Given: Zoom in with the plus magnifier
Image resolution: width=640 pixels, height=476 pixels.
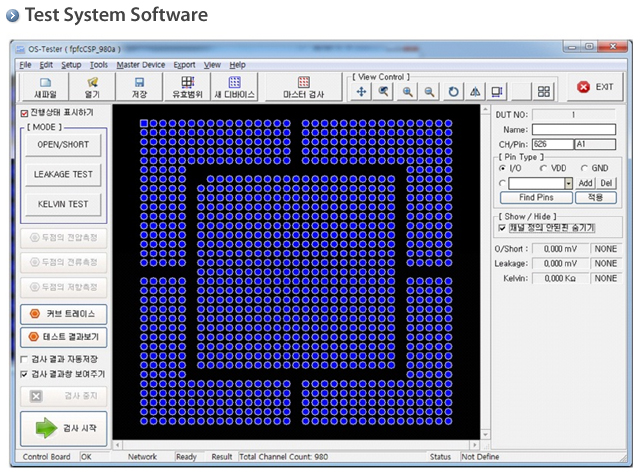Looking at the screenshot, I should click(407, 91).
